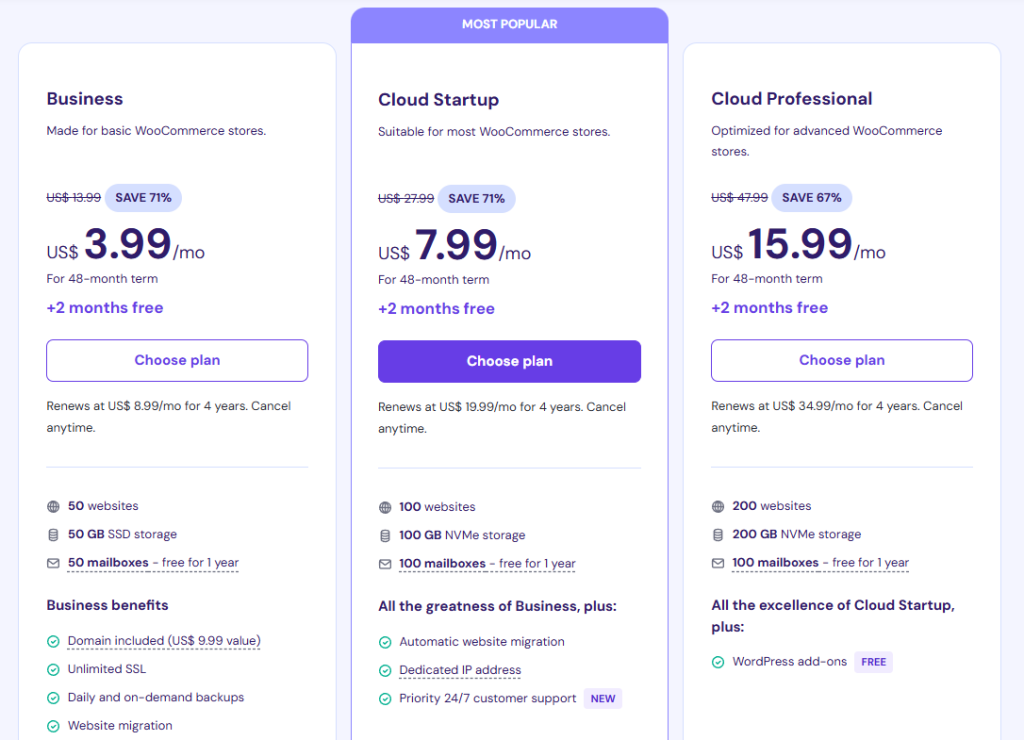Click the storage icon beside 200 GB NVMe
The width and height of the screenshot is (1024, 740).
pos(718,535)
